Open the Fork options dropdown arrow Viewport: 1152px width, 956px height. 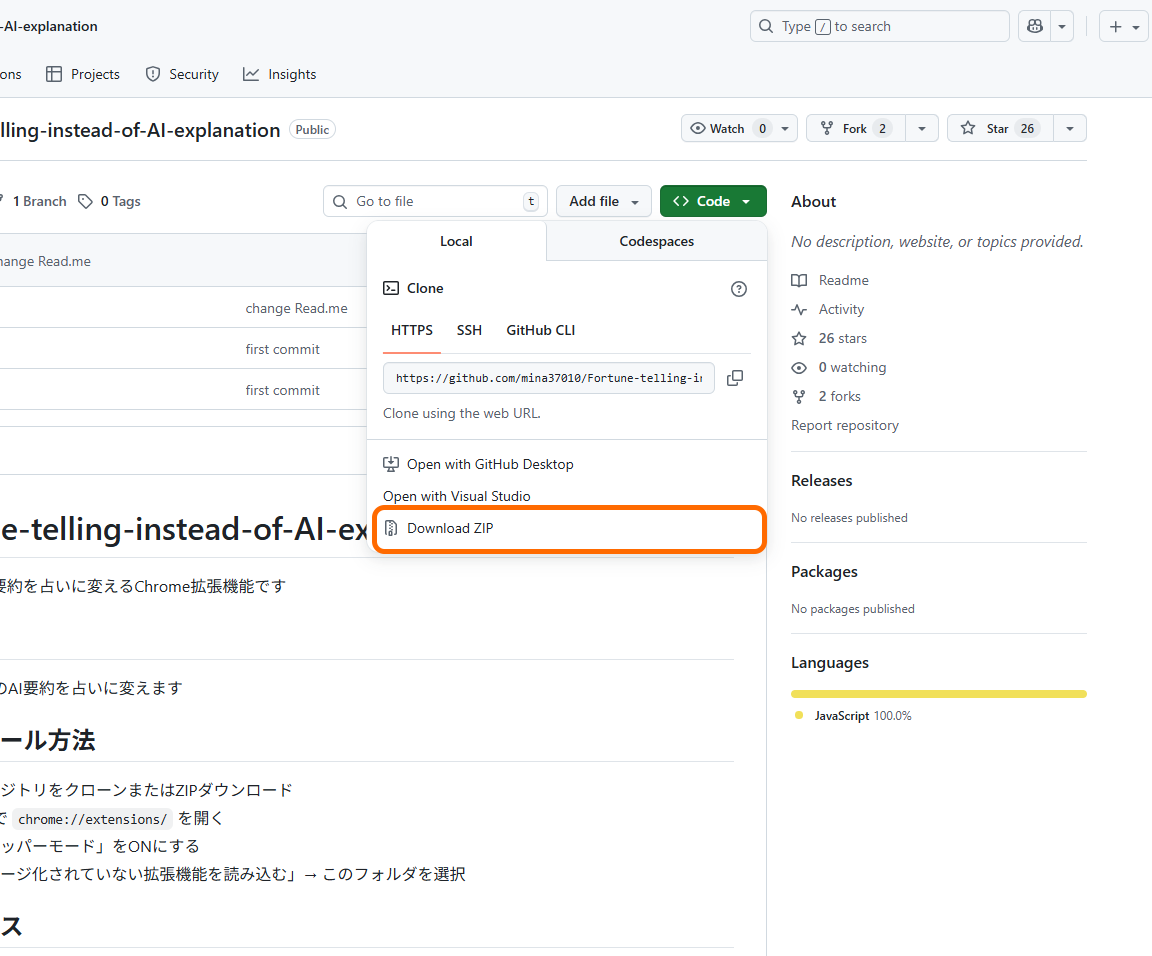(921, 128)
